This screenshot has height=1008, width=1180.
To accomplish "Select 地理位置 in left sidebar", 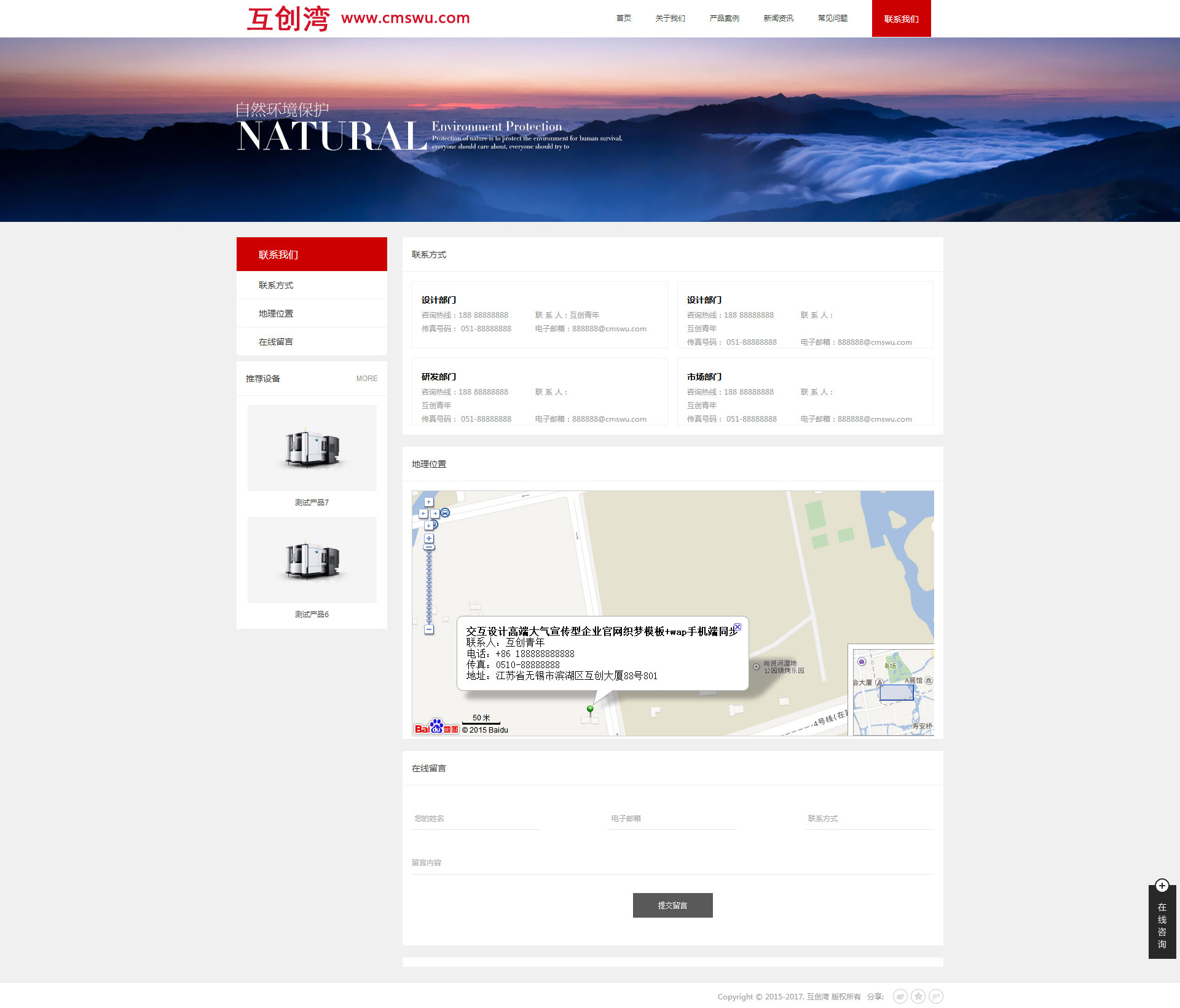I will [x=276, y=313].
